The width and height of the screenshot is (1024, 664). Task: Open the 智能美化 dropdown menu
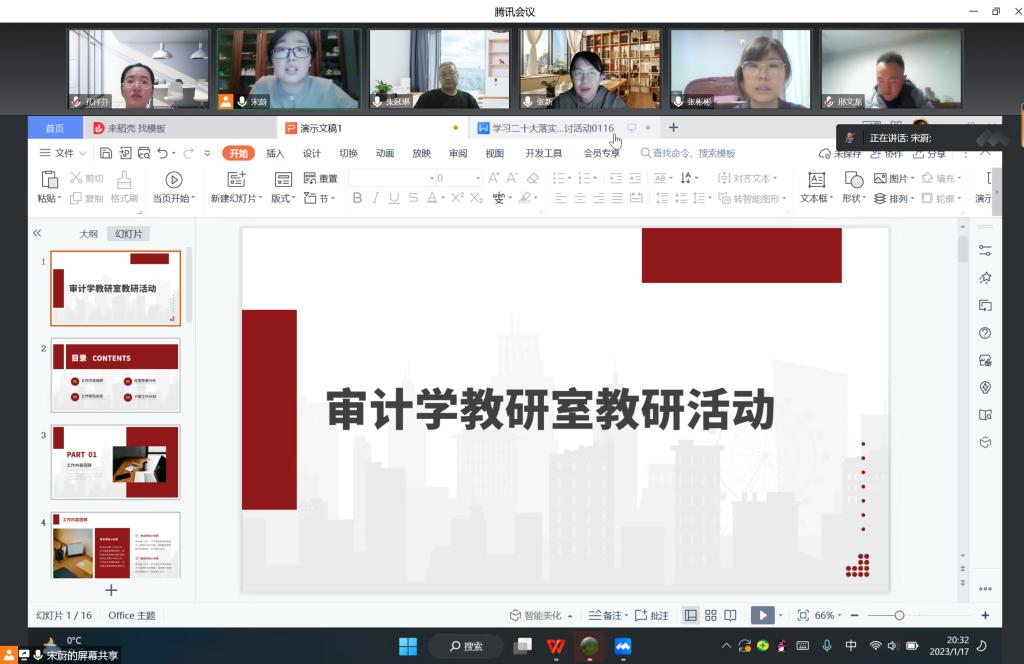(542, 615)
